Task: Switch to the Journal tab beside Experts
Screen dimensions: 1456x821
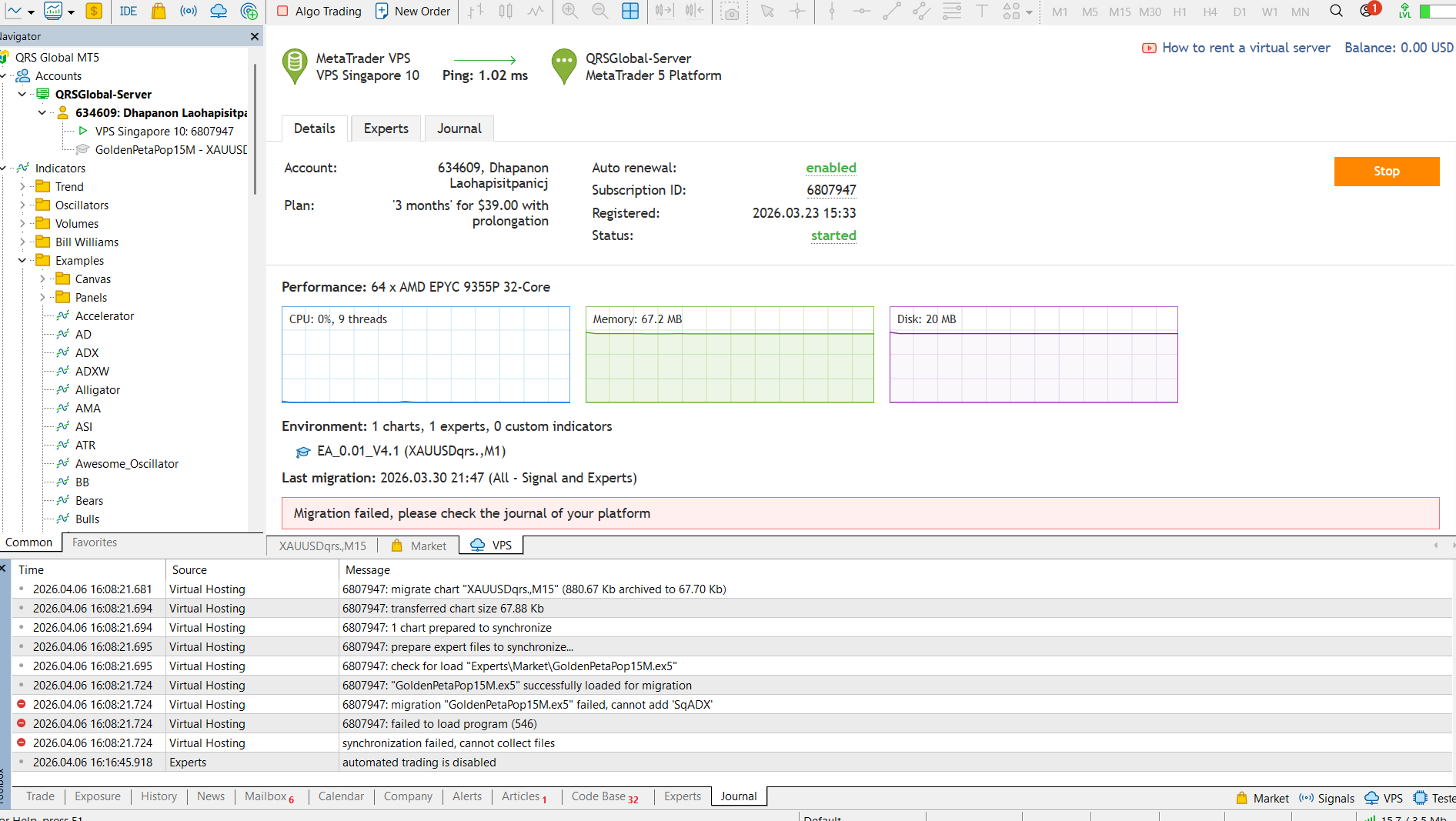Action: point(459,128)
